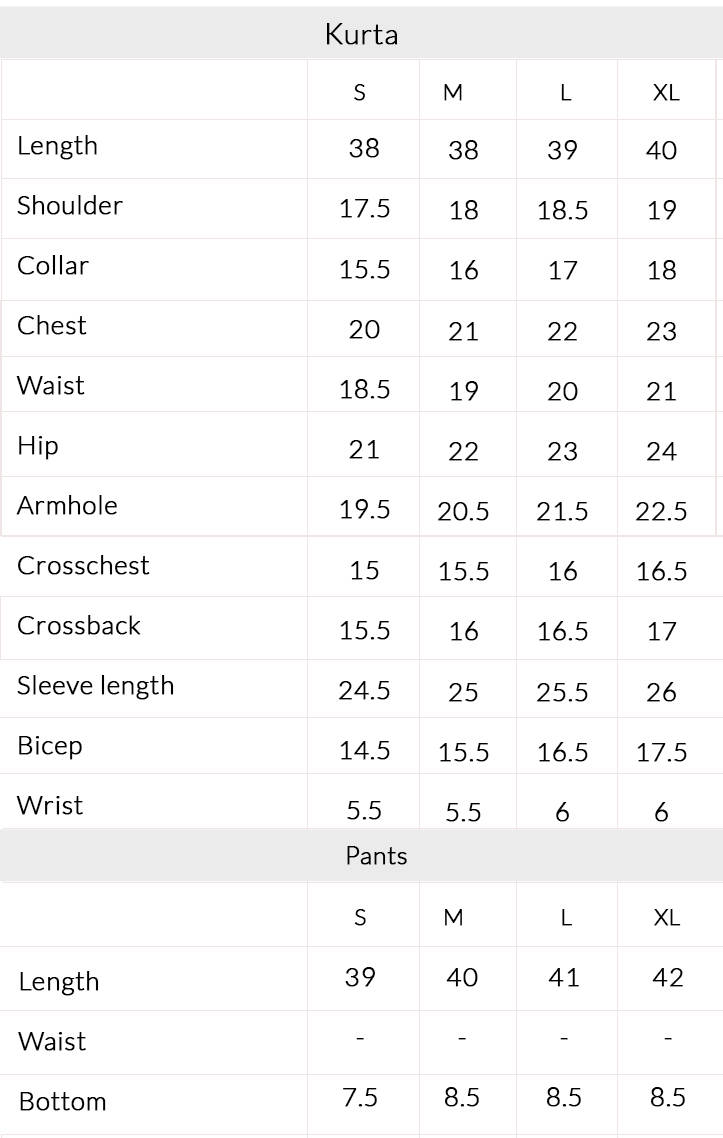The width and height of the screenshot is (723, 1138).
Task: Select the Shoulder row label
Action: point(70,206)
